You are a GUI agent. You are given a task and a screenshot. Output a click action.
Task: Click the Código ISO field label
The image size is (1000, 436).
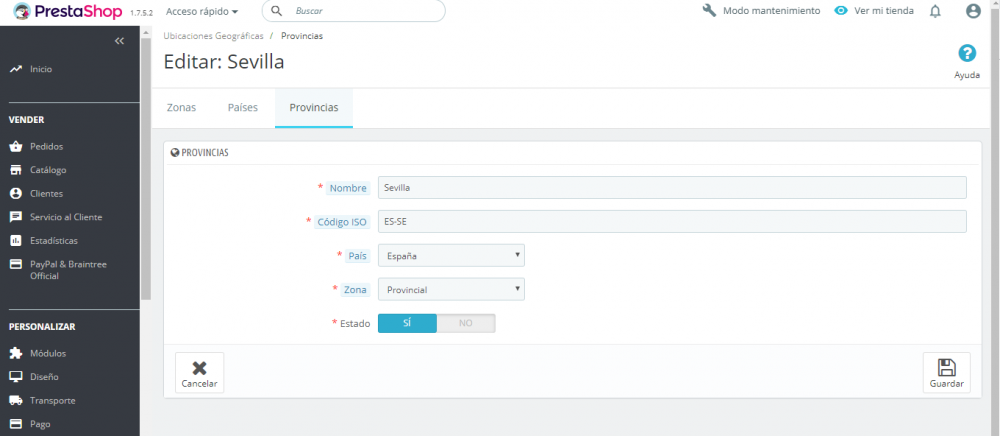342,222
